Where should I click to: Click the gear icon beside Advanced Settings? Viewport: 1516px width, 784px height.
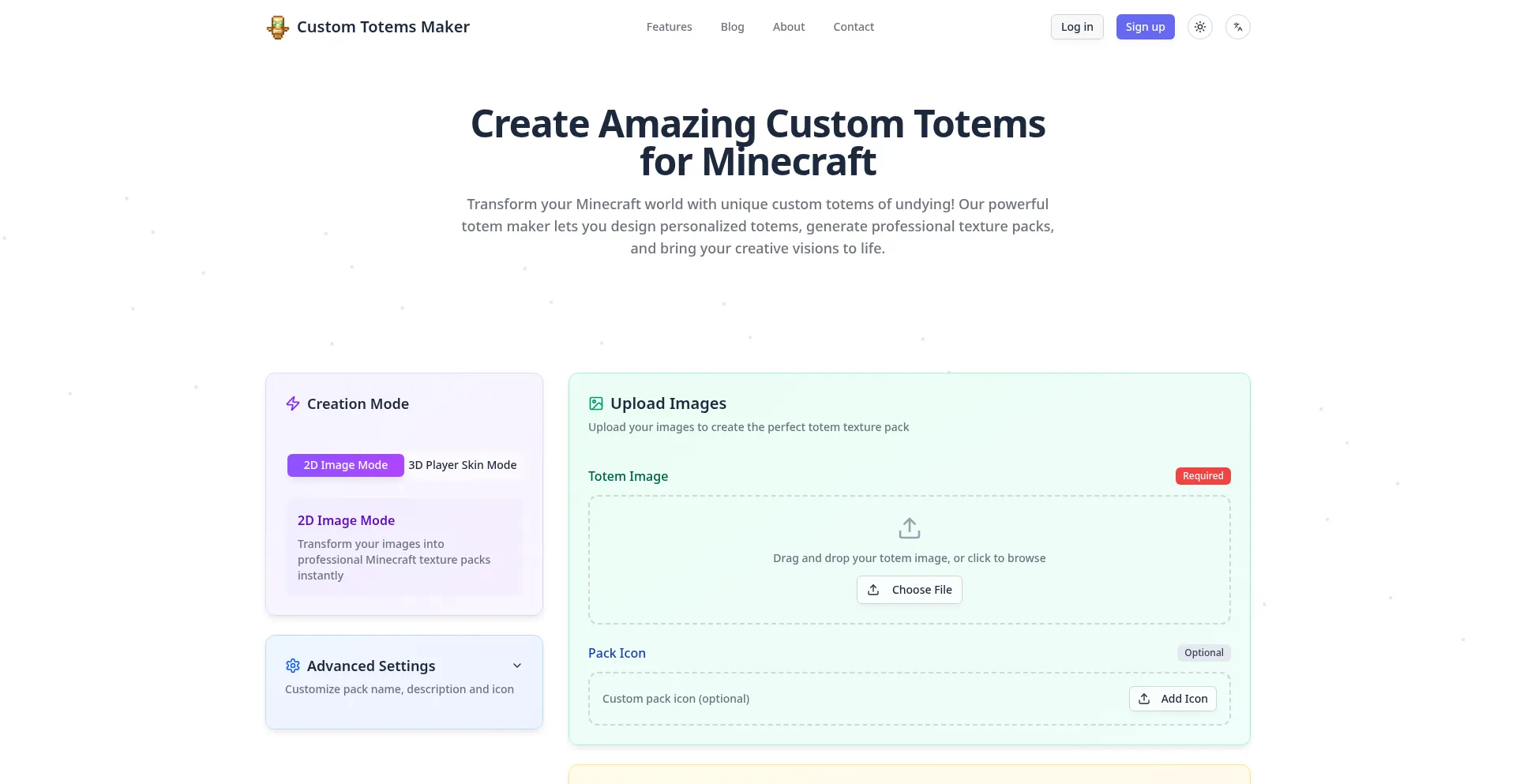[293, 666]
